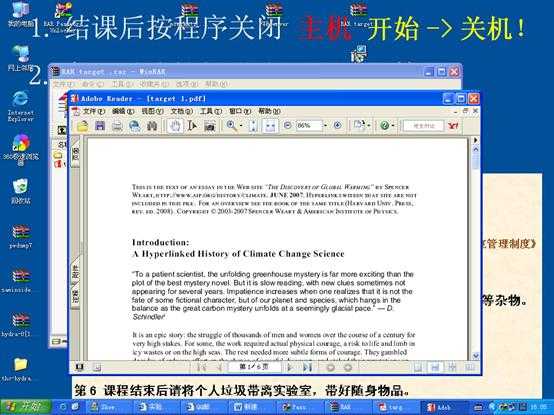Open the 帮助 menu in Adobe Reader
The width and height of the screenshot is (554, 415).
269,111
